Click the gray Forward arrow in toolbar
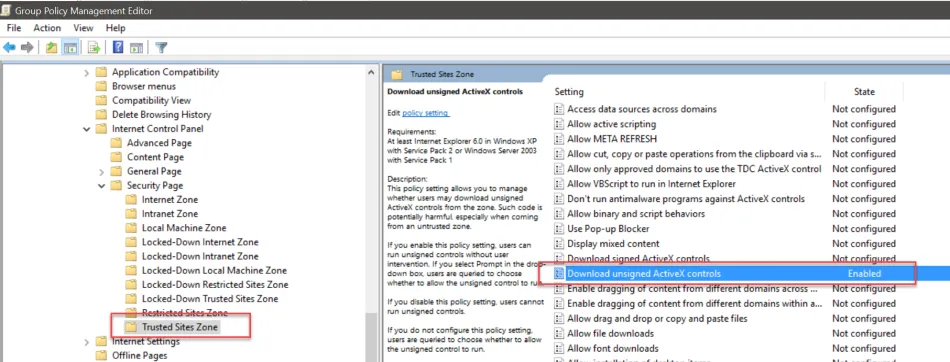 pyautogui.click(x=27, y=47)
